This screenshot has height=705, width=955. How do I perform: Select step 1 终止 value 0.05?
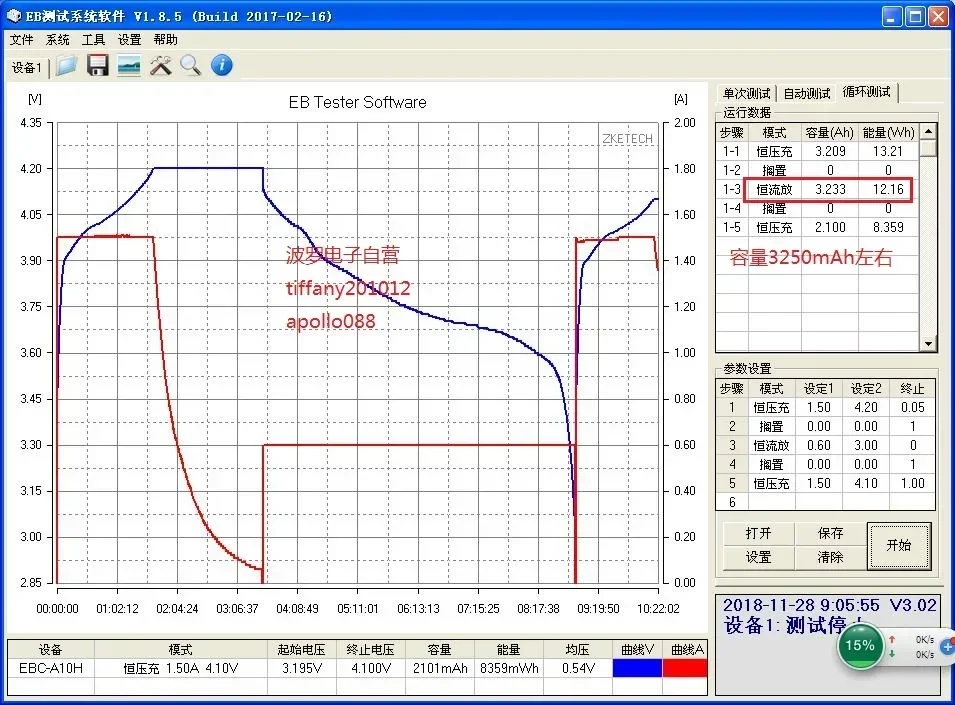912,407
